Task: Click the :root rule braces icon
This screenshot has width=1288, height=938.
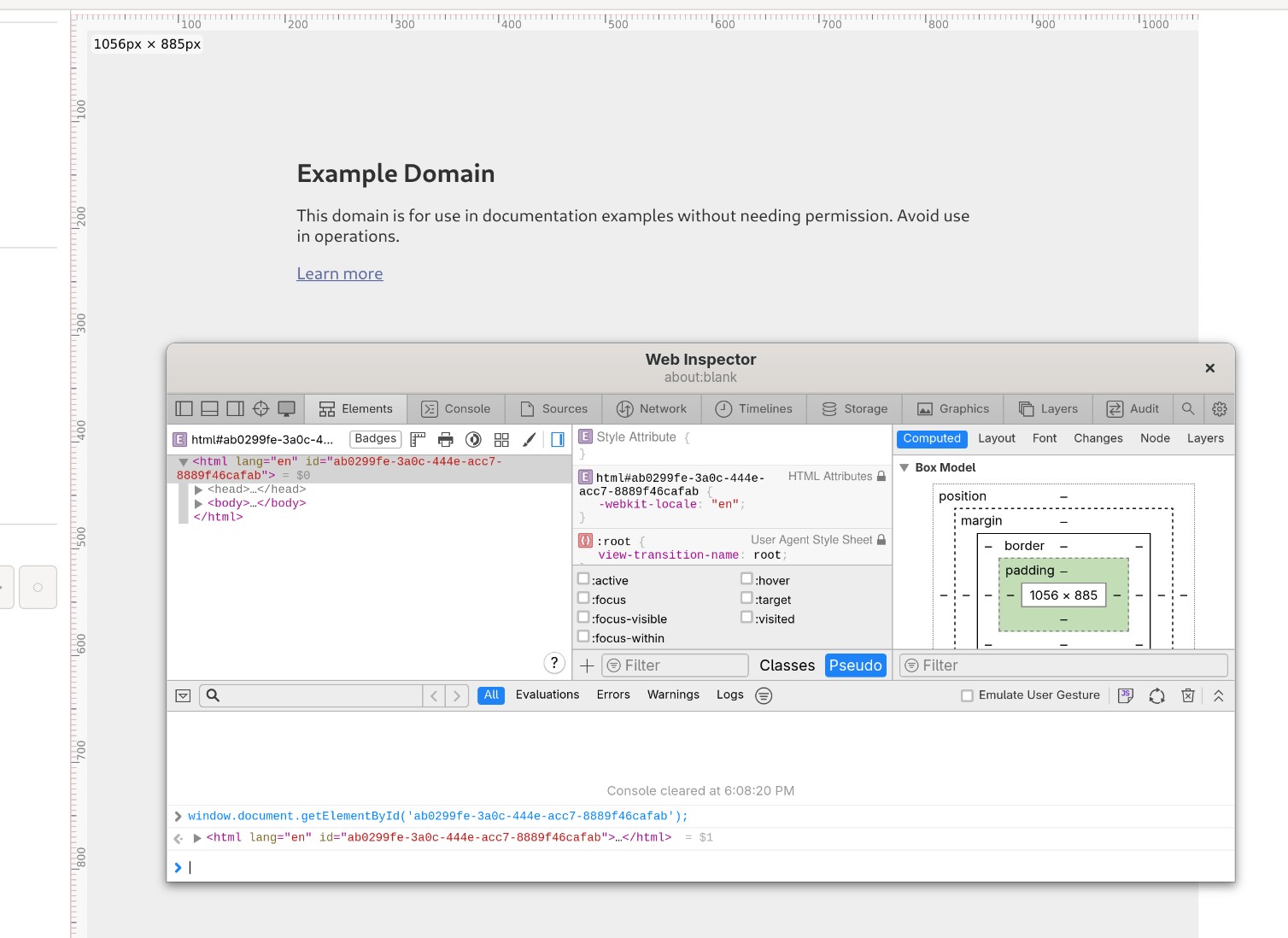Action: pyautogui.click(x=585, y=541)
